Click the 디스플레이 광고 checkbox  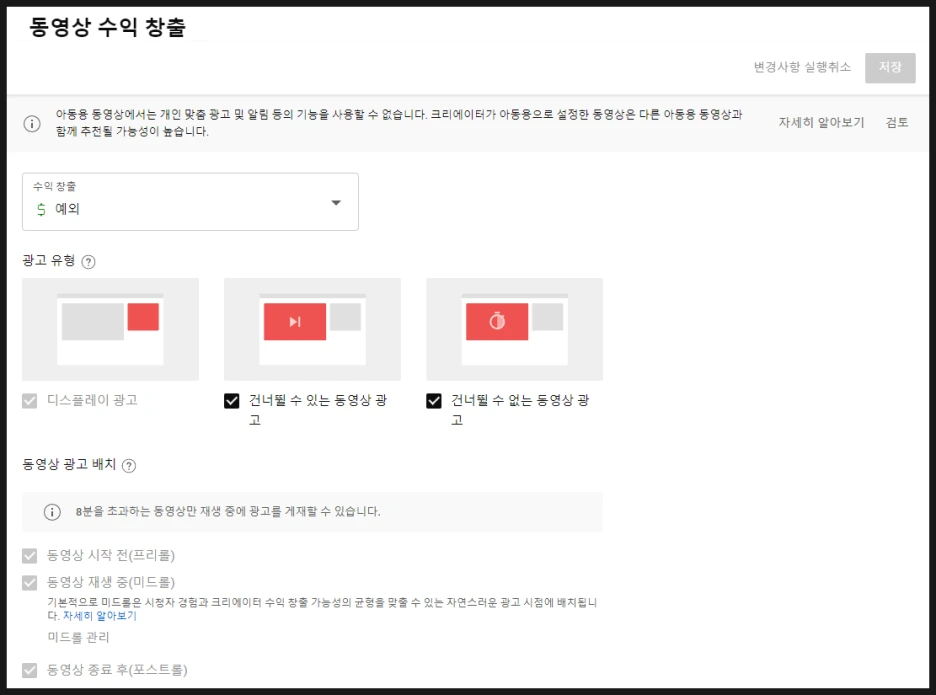click(x=31, y=401)
